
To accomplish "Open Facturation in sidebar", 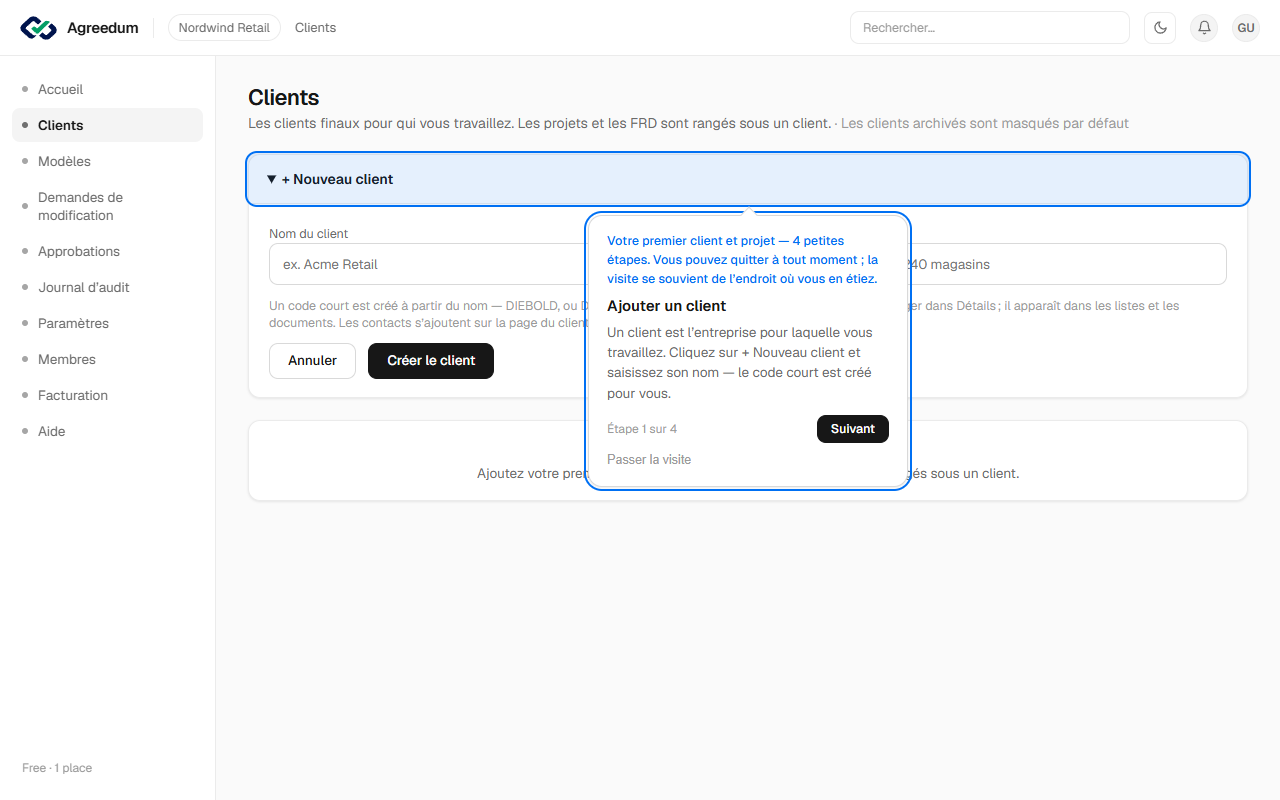I will click(107, 395).
